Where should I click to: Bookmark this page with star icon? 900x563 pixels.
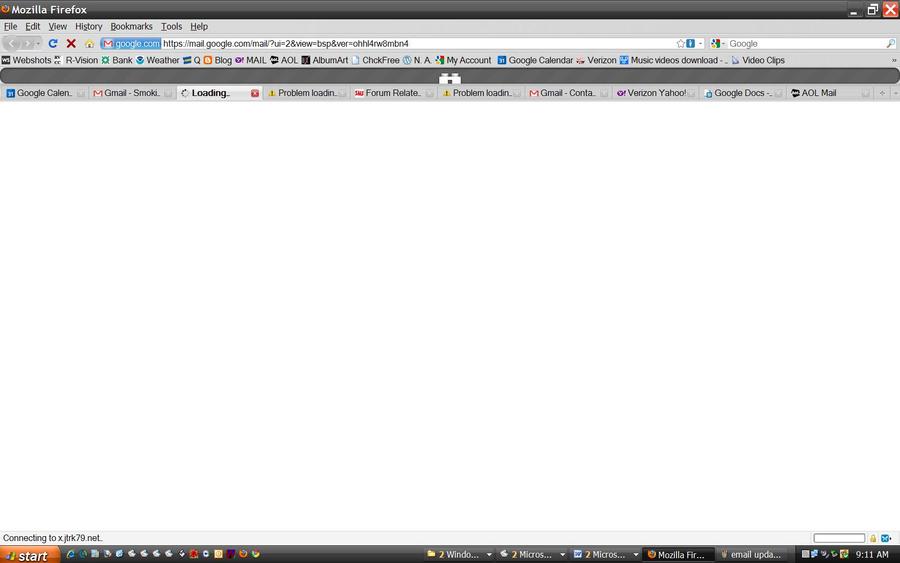point(681,44)
